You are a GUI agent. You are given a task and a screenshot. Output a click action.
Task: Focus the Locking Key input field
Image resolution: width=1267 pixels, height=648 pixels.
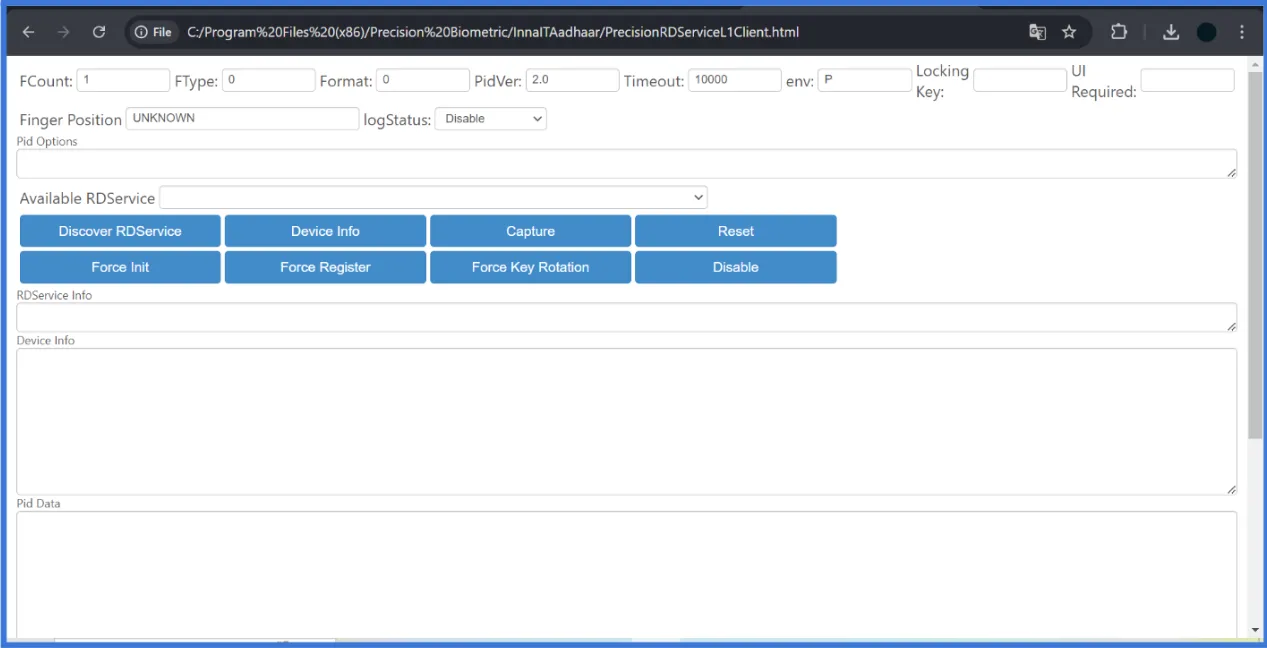click(x=1020, y=80)
